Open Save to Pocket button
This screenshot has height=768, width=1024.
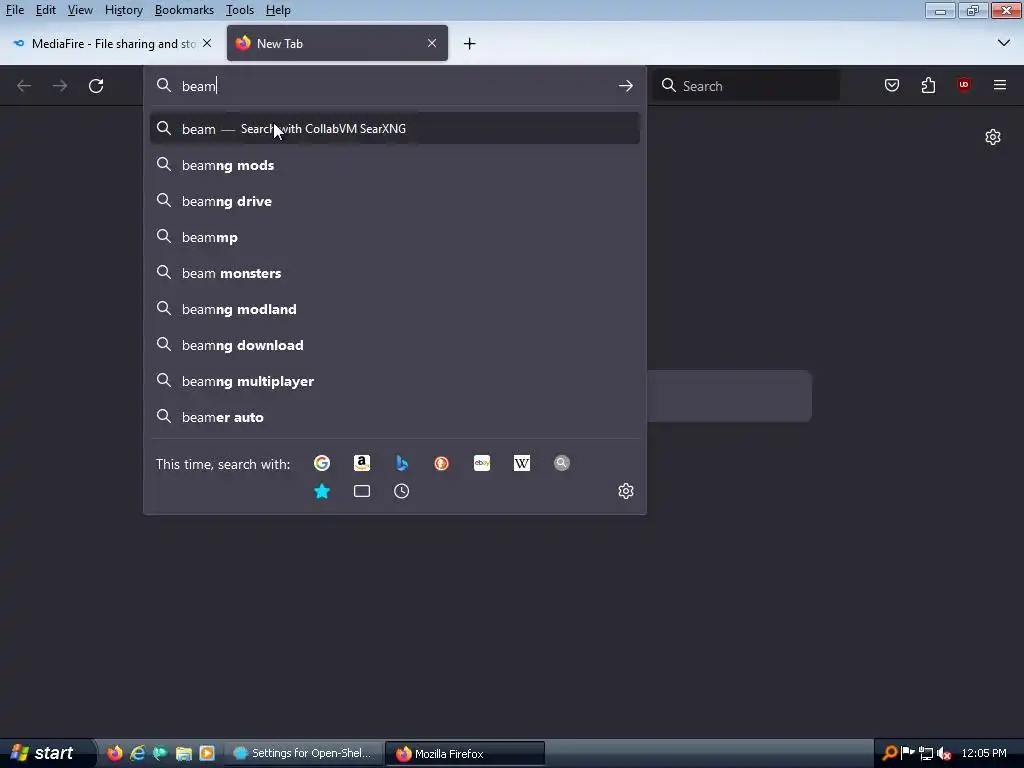[x=891, y=86]
